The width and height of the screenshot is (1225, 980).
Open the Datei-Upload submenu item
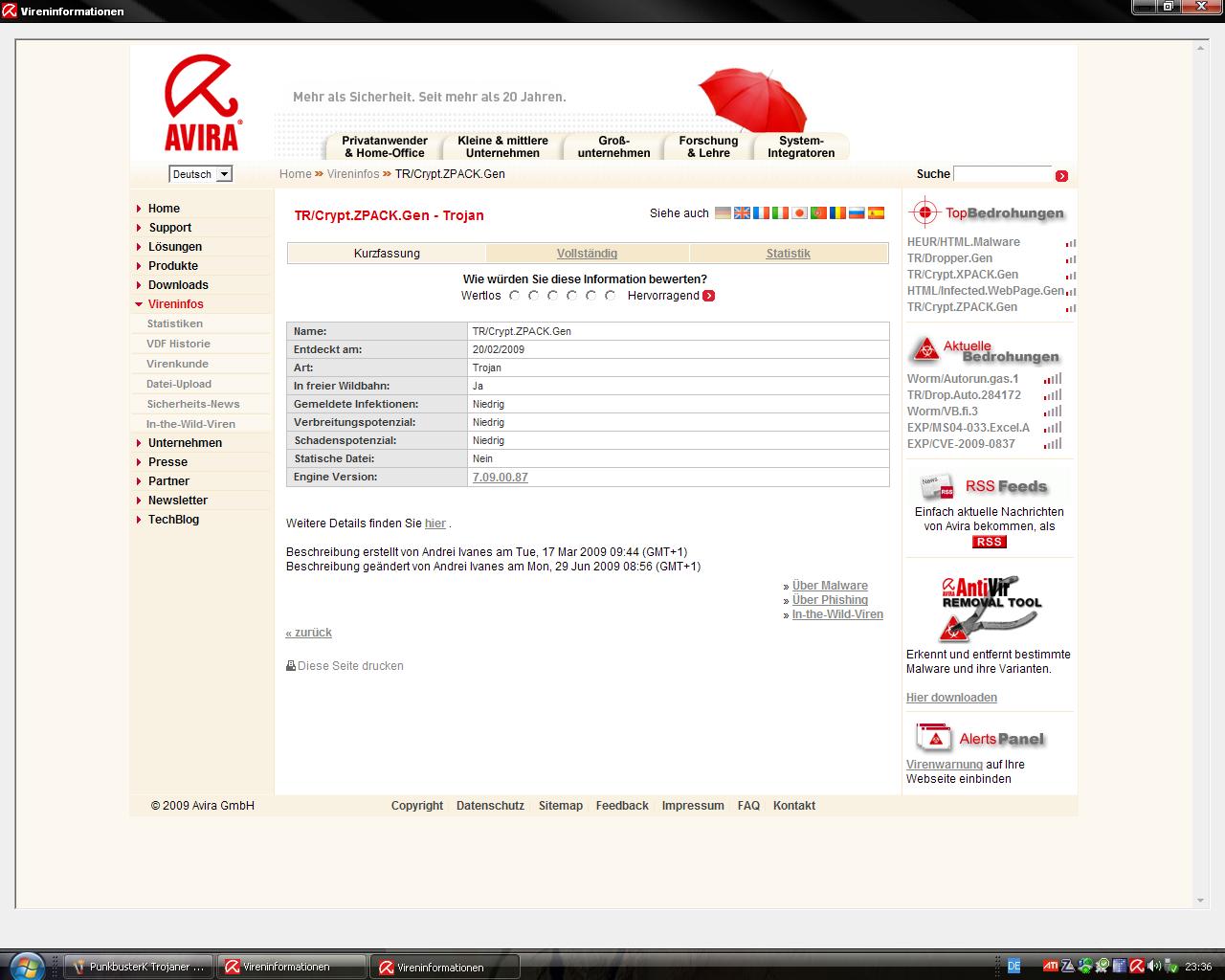[179, 384]
